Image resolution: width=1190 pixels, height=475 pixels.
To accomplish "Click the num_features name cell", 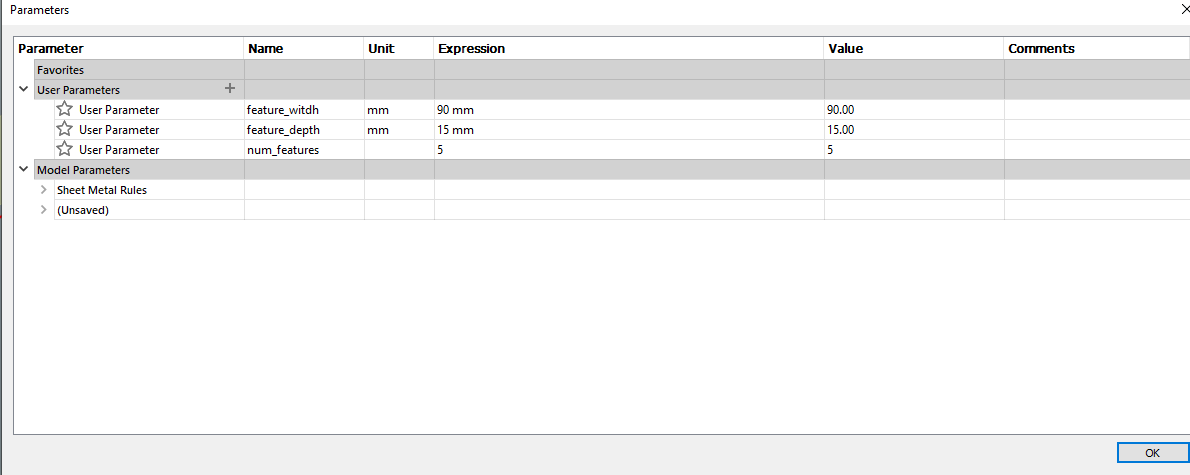I will tap(304, 149).
